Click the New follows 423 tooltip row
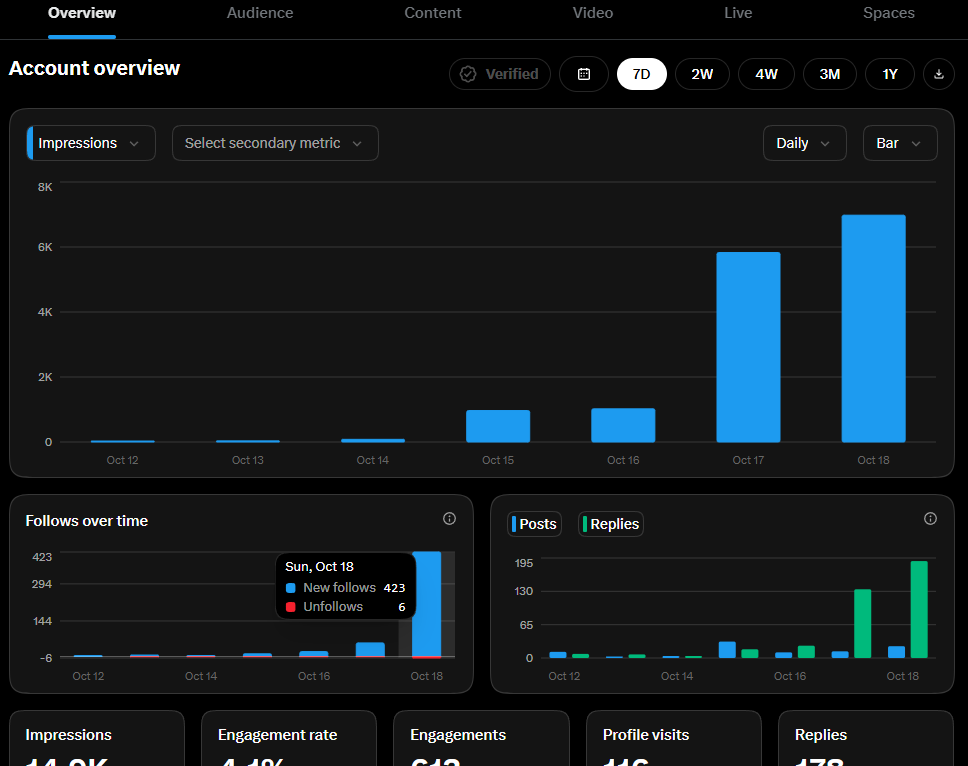Screen dimensions: 968x766 [x=345, y=588]
